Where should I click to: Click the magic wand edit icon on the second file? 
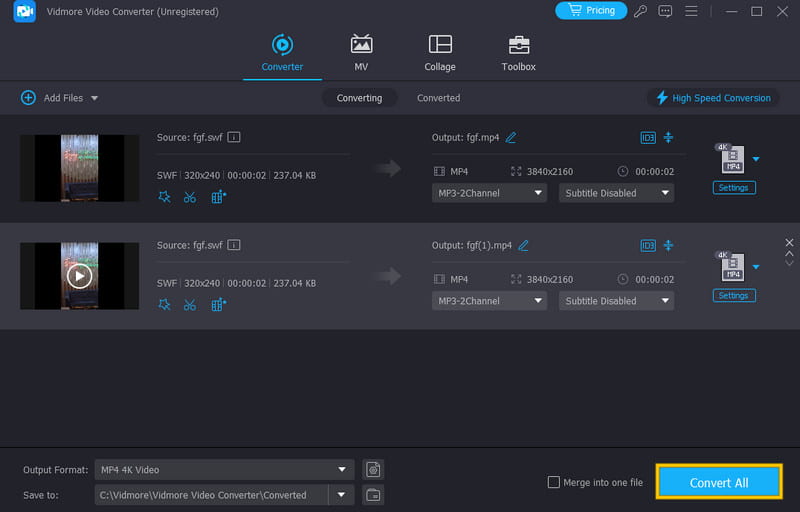click(x=164, y=304)
